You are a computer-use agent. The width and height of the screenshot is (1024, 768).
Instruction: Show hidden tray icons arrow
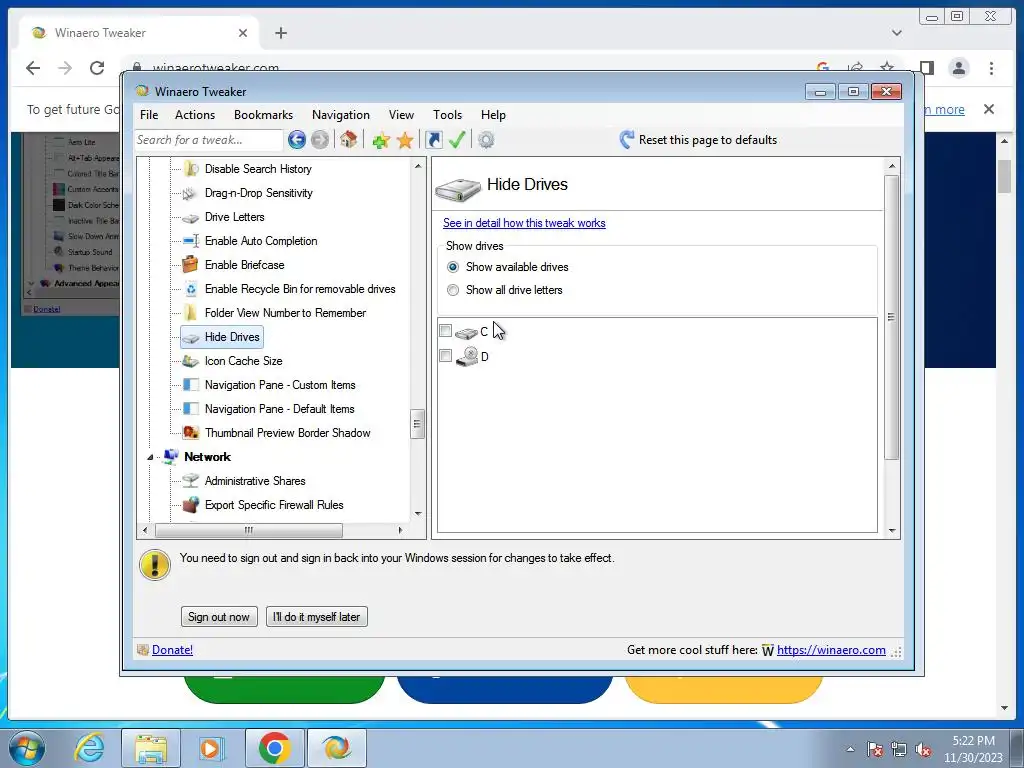[850, 749]
